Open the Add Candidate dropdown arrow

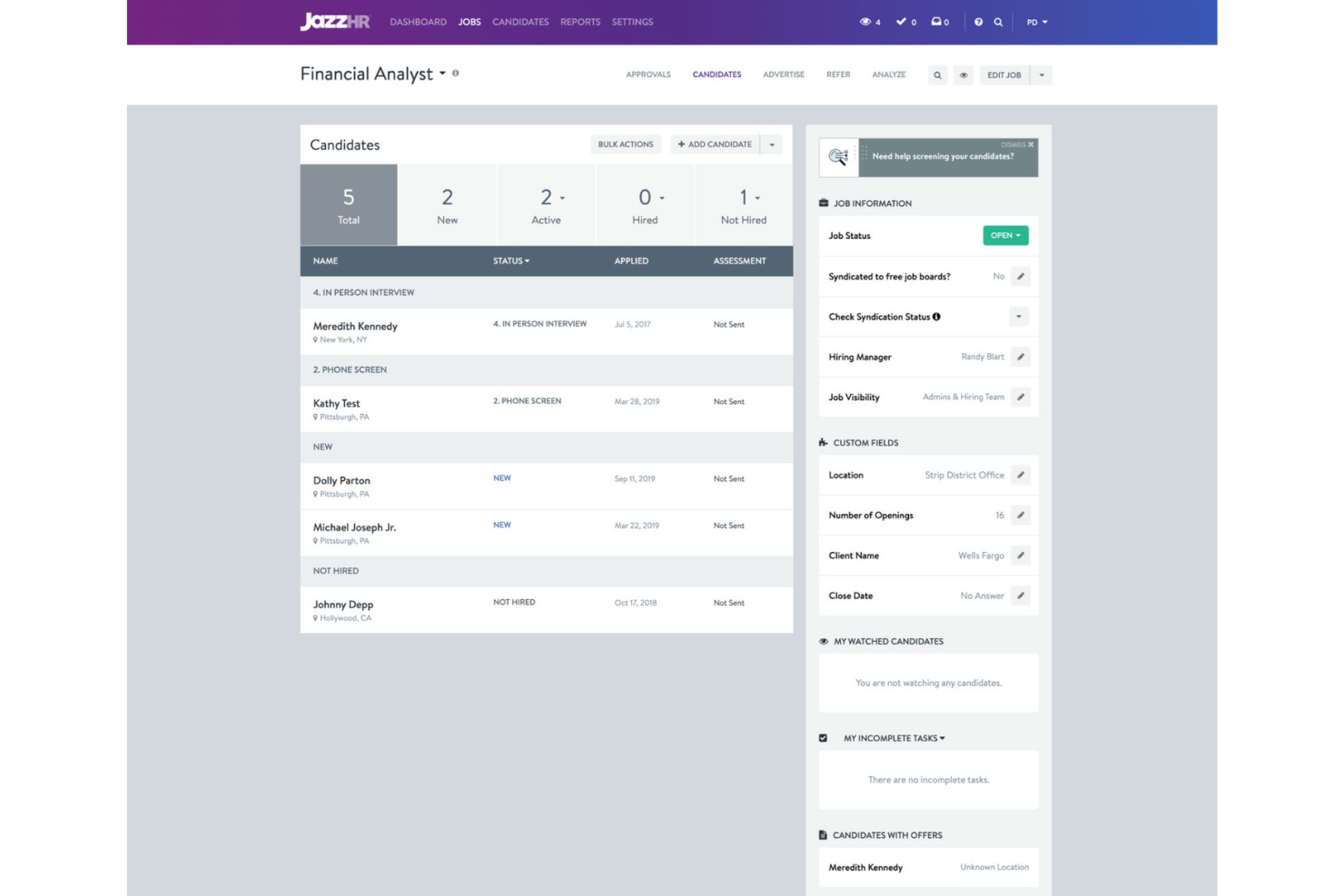(x=772, y=144)
